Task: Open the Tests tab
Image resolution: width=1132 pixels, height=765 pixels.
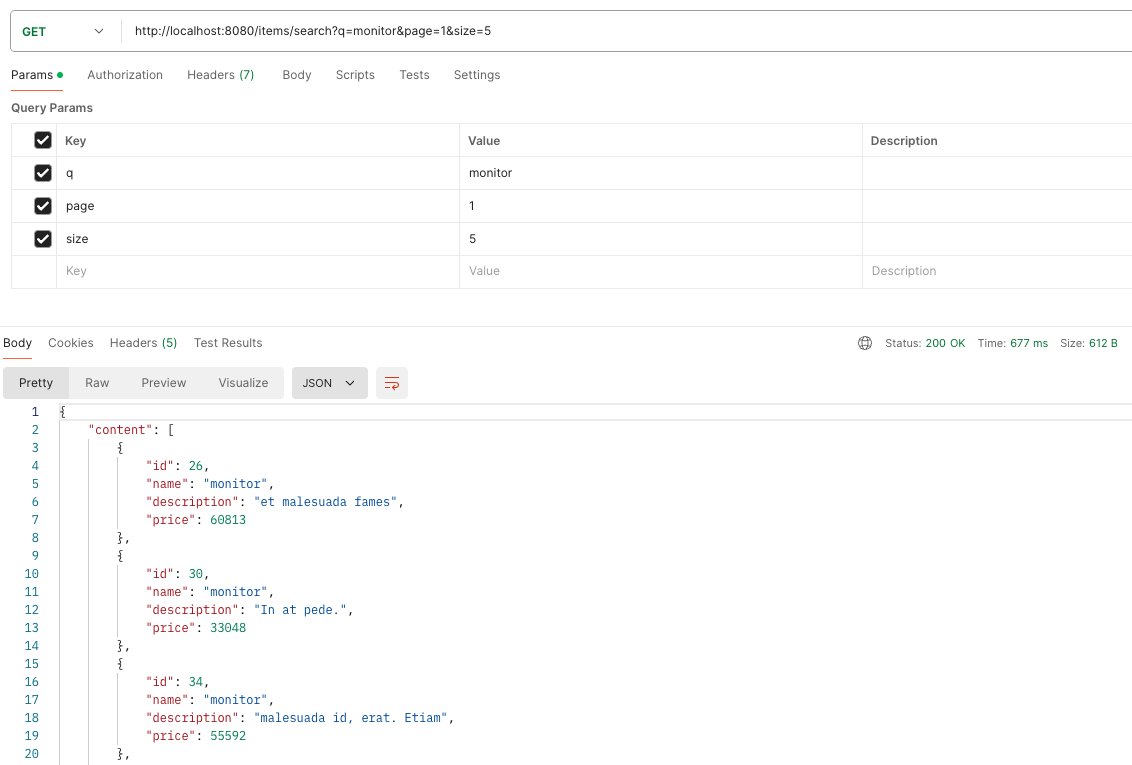Action: [x=414, y=75]
